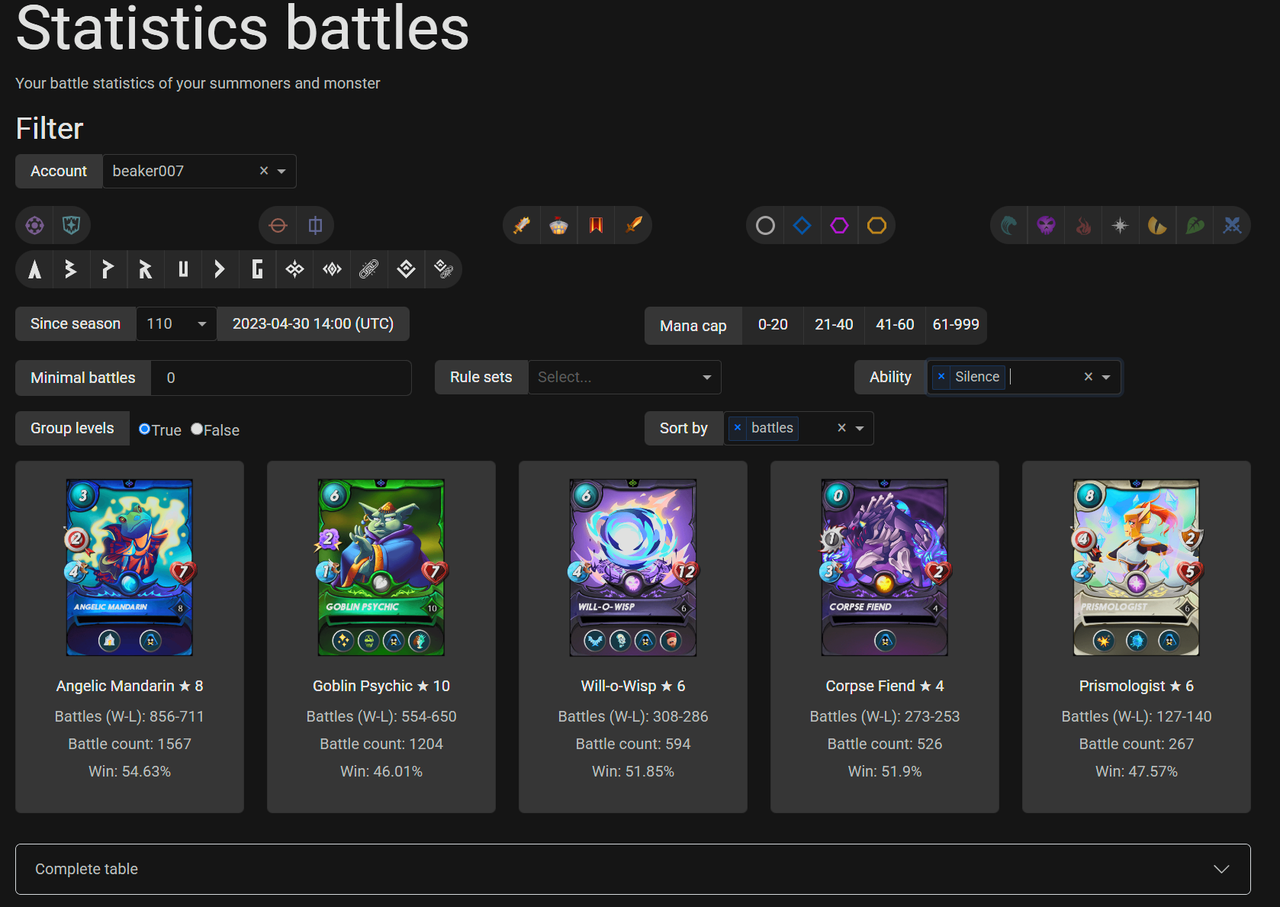Toggle the 0-20 mana cap filter

point(773,325)
